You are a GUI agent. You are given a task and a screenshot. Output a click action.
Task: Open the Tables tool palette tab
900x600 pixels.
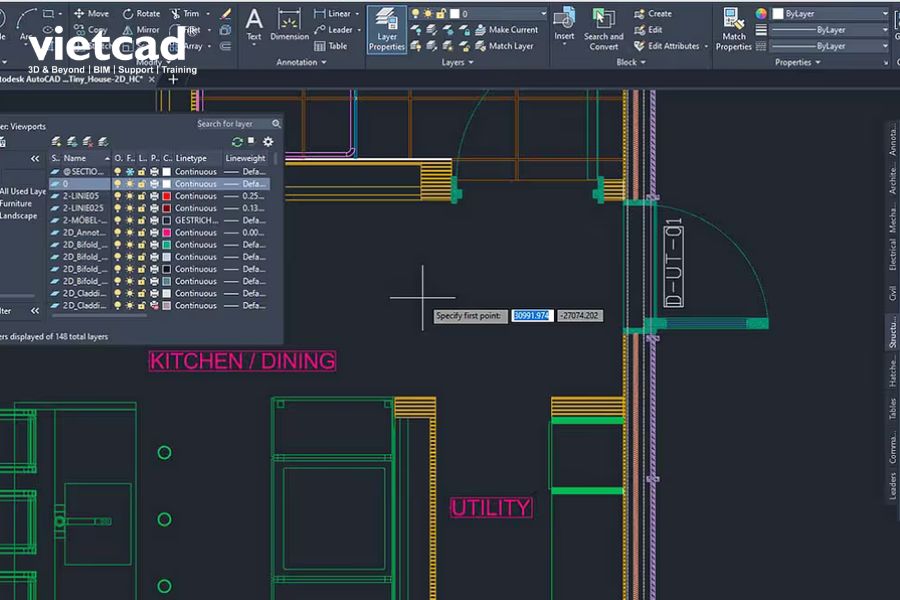point(892,409)
